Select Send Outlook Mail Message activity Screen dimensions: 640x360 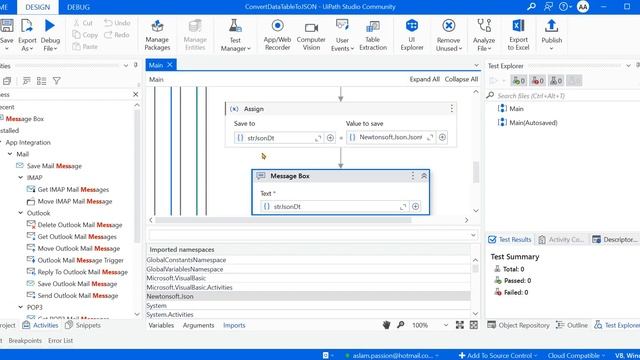coord(73,296)
